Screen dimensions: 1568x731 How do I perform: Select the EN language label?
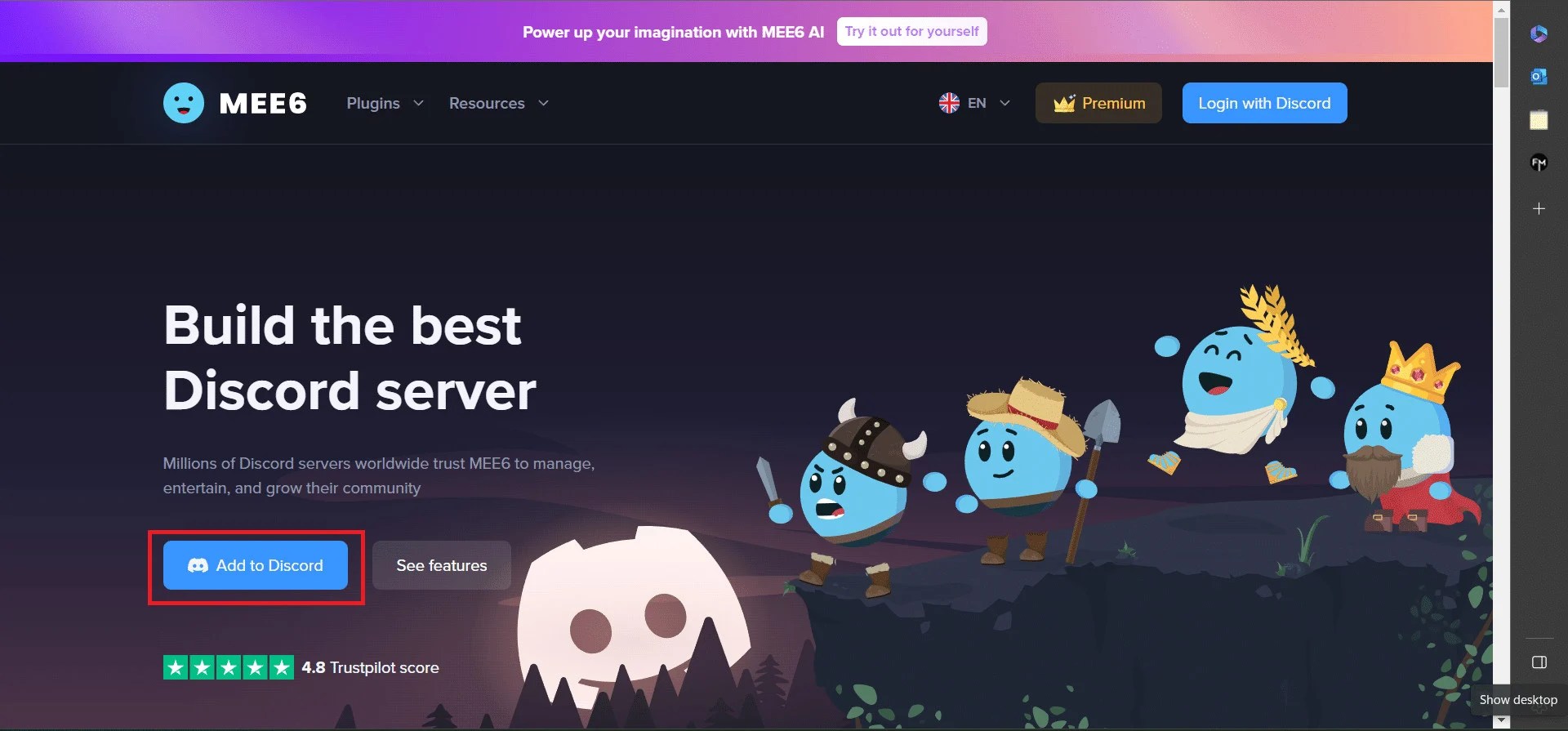point(977,103)
